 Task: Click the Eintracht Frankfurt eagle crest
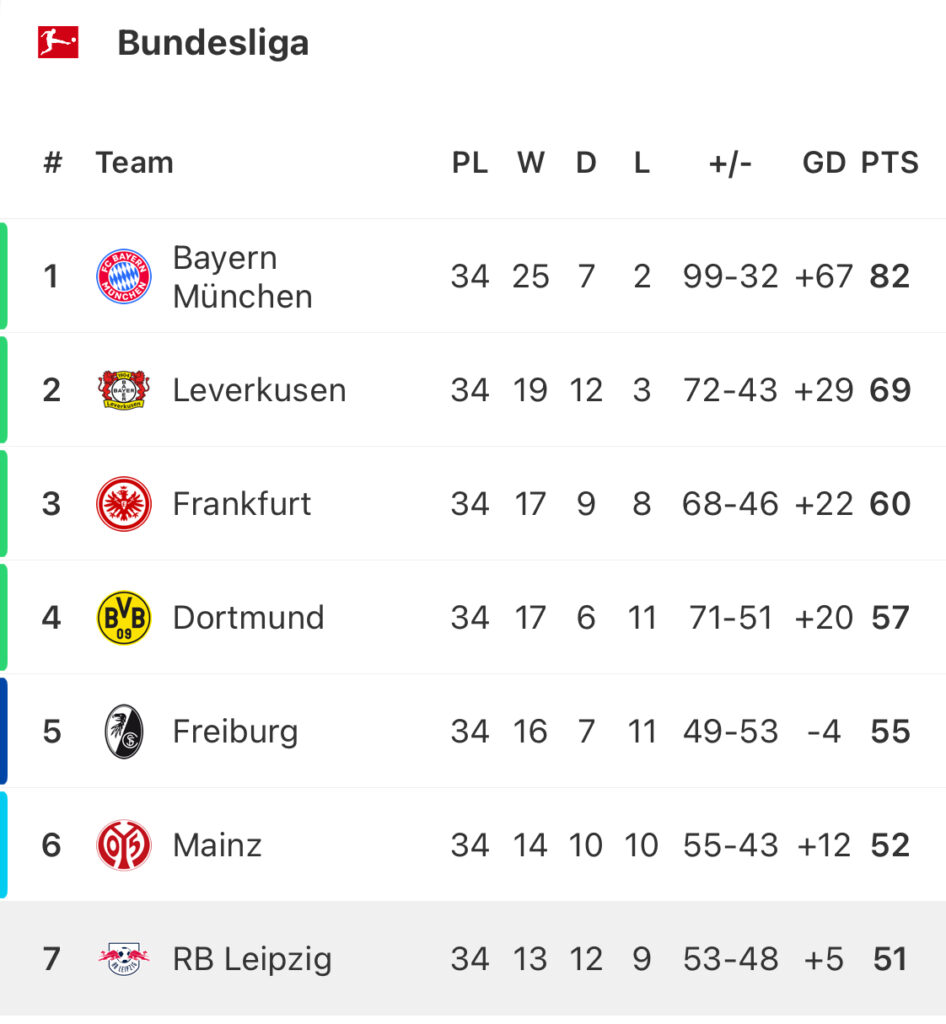pyautogui.click(x=124, y=504)
